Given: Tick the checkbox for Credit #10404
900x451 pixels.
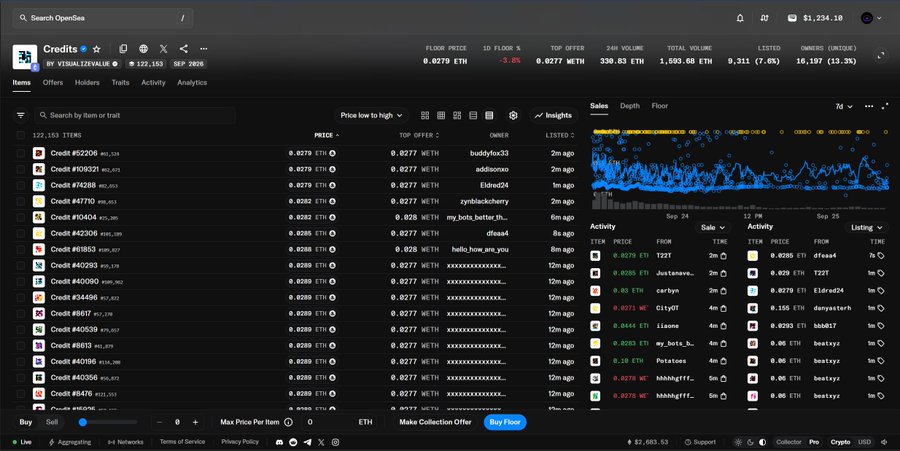Looking at the screenshot, I should tap(21, 217).
